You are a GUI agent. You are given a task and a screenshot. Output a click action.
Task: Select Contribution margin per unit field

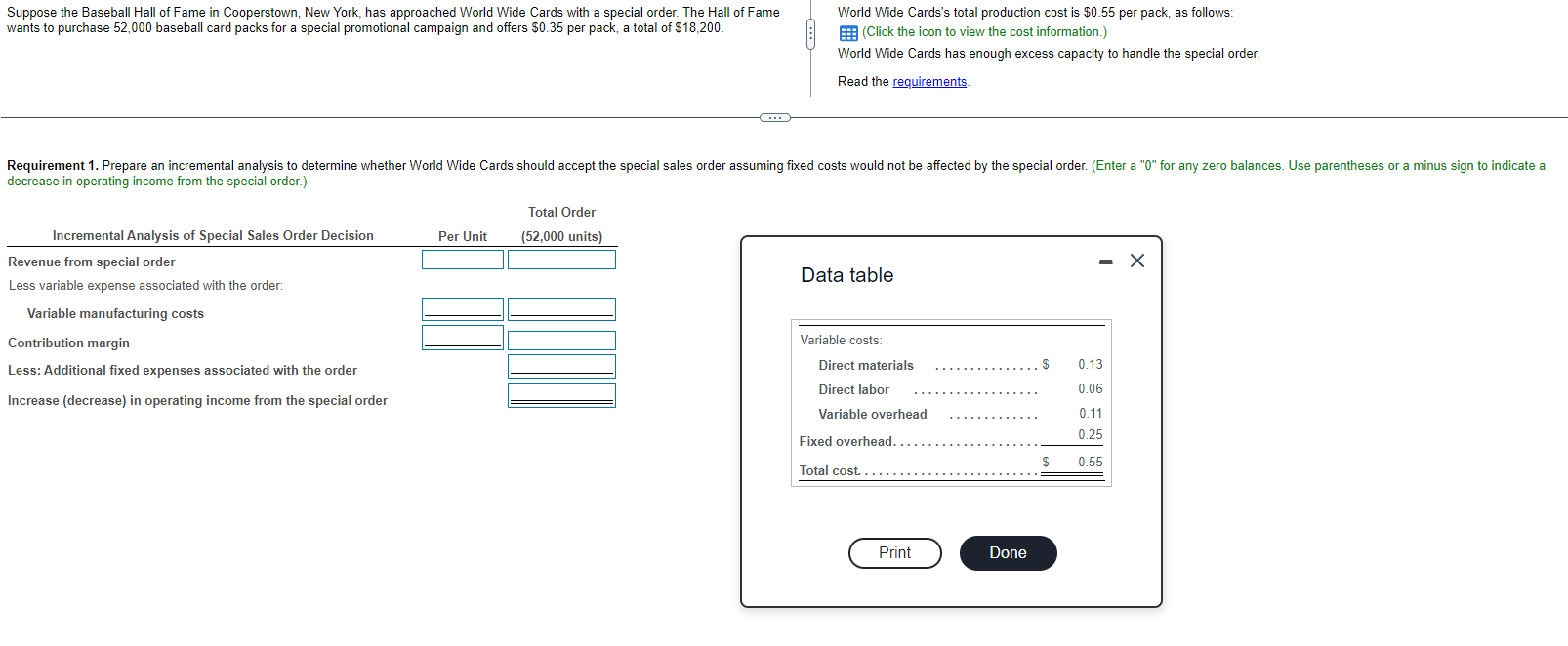point(463,338)
